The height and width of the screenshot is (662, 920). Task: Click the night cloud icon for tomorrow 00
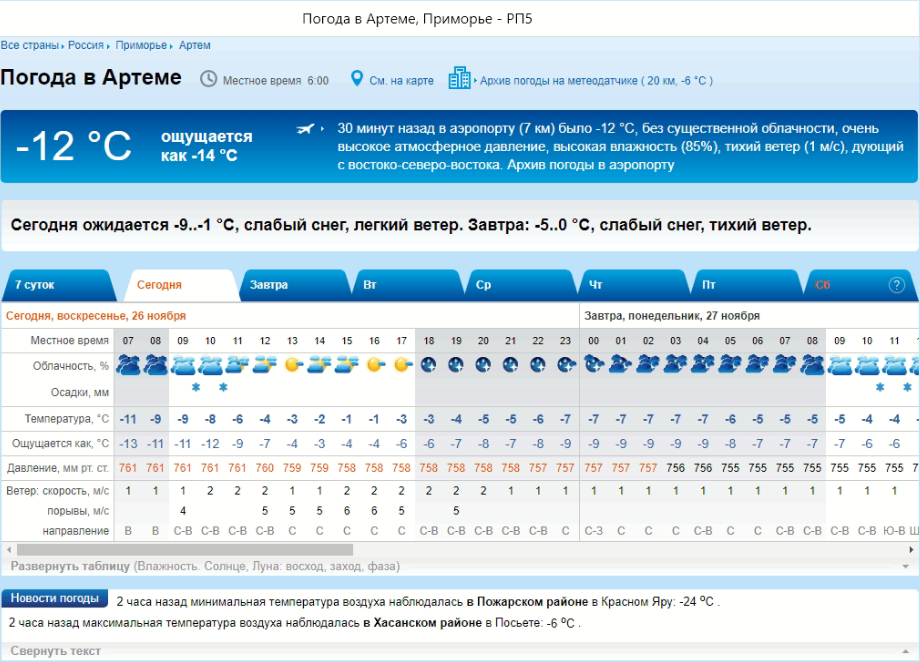pos(593,365)
